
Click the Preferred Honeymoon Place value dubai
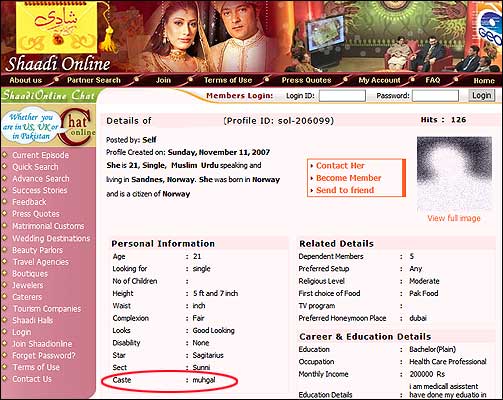(418, 318)
